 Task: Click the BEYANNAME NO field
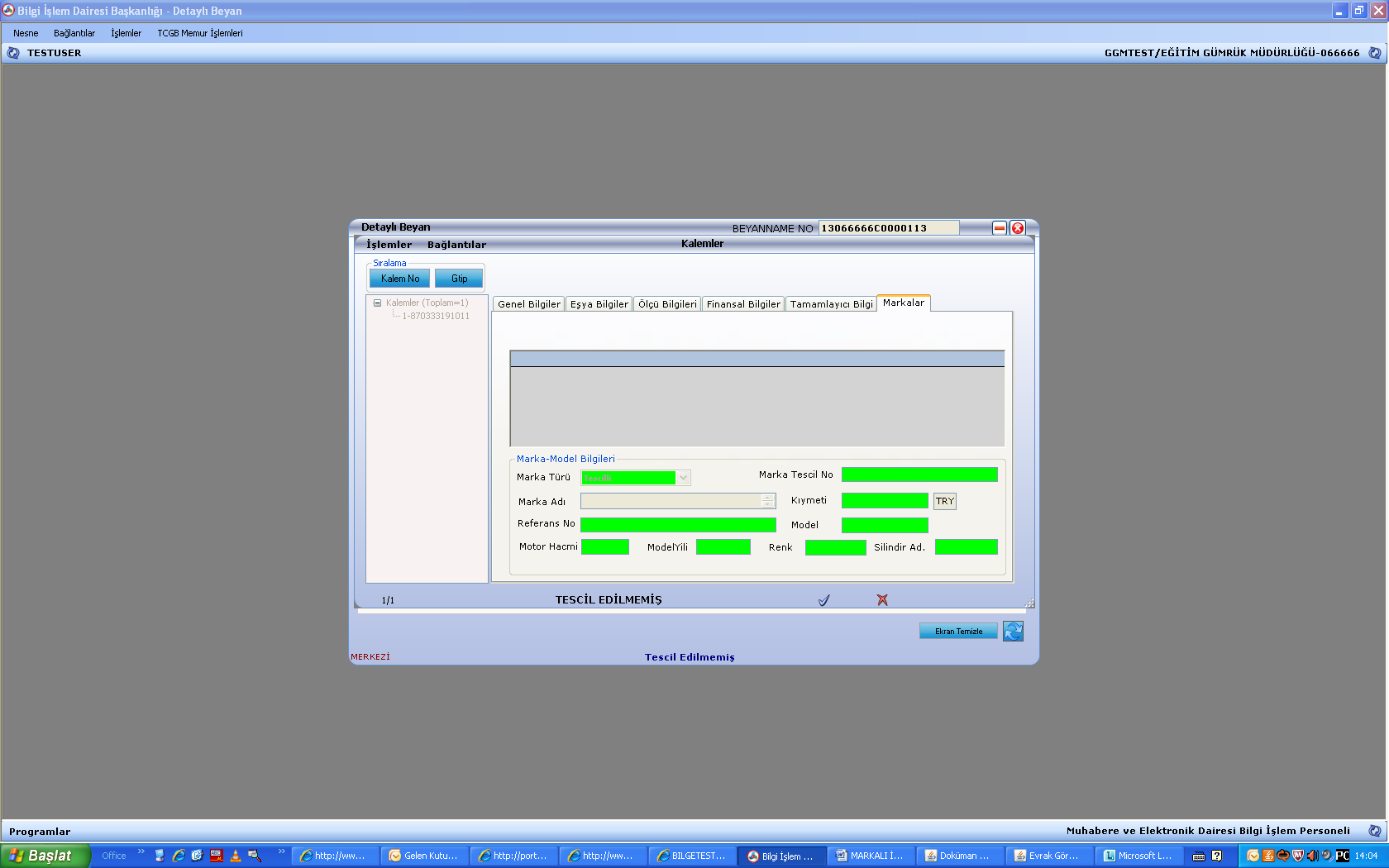(889, 228)
